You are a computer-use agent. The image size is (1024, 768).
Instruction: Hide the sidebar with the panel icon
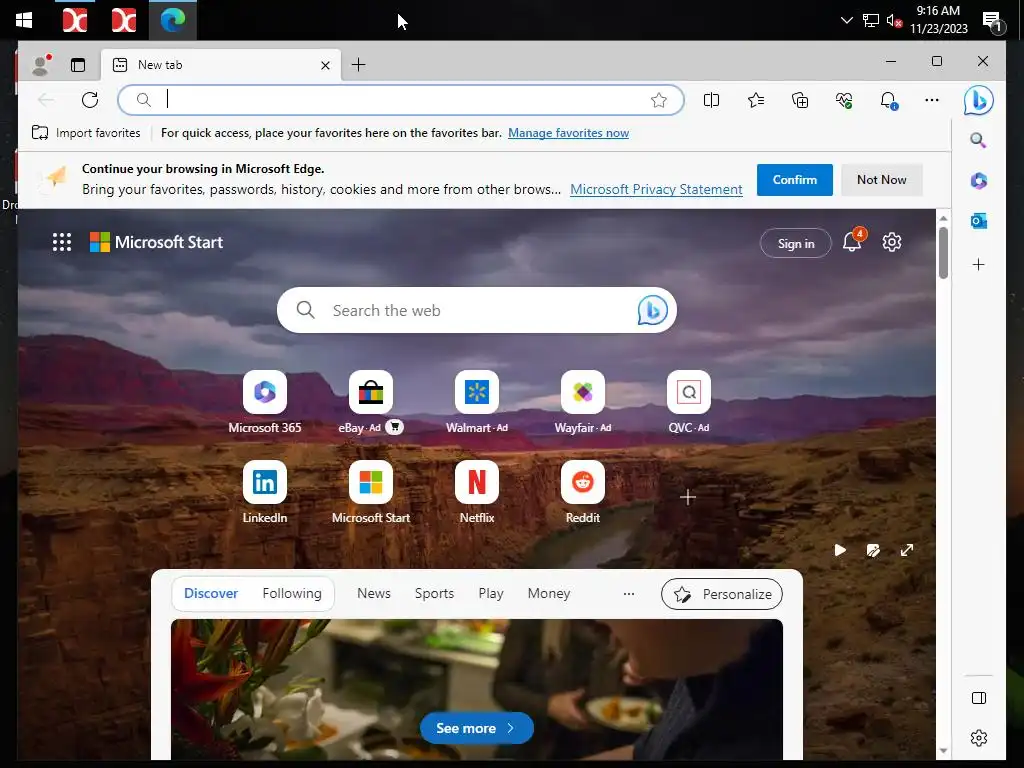coord(978,698)
